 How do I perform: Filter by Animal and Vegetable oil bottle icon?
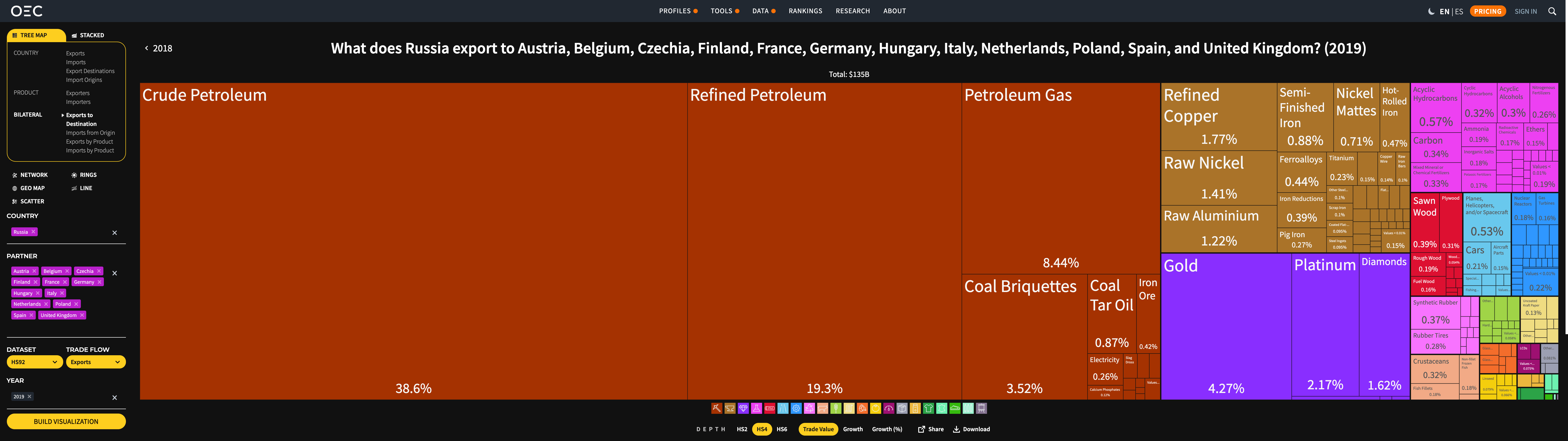tap(916, 409)
